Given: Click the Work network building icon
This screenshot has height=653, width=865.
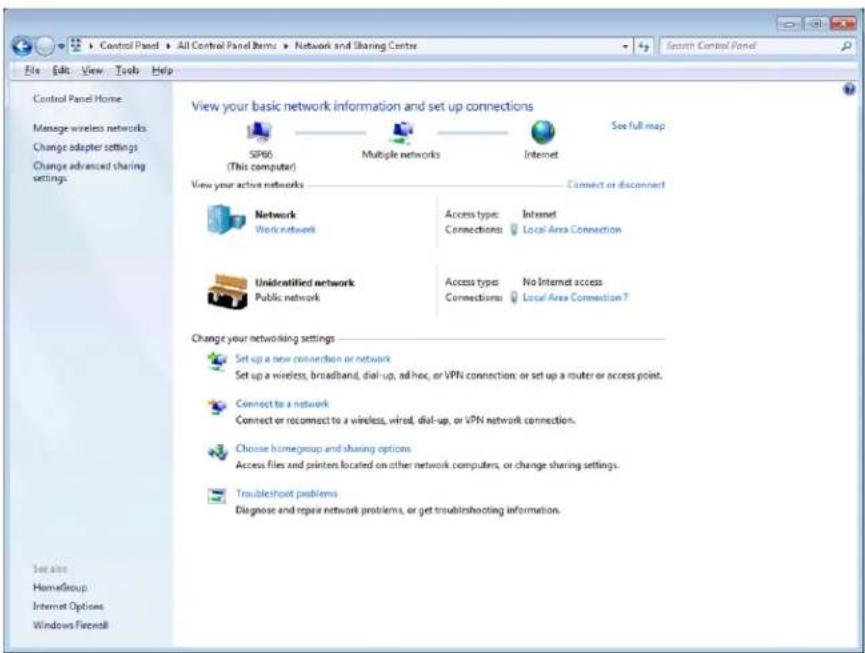Looking at the screenshot, I should [226, 219].
